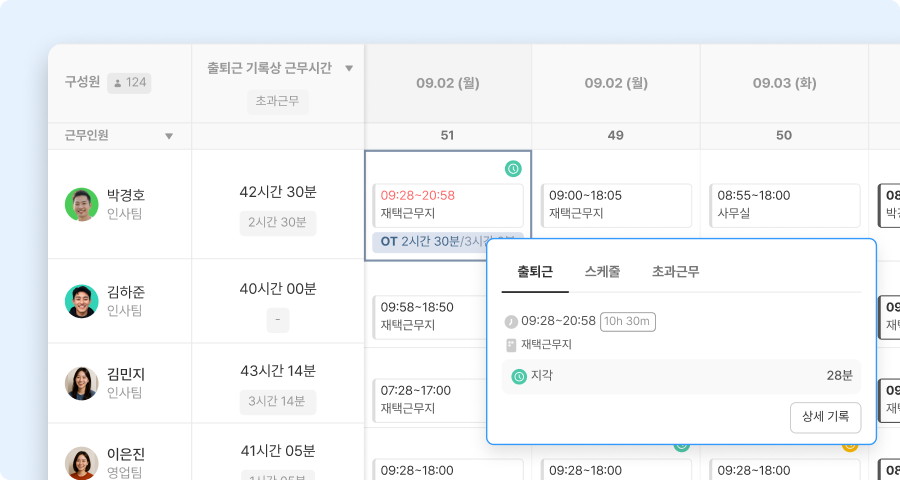Click the dash badge under 40시간 00분
900x480 pixels.
click(x=278, y=320)
